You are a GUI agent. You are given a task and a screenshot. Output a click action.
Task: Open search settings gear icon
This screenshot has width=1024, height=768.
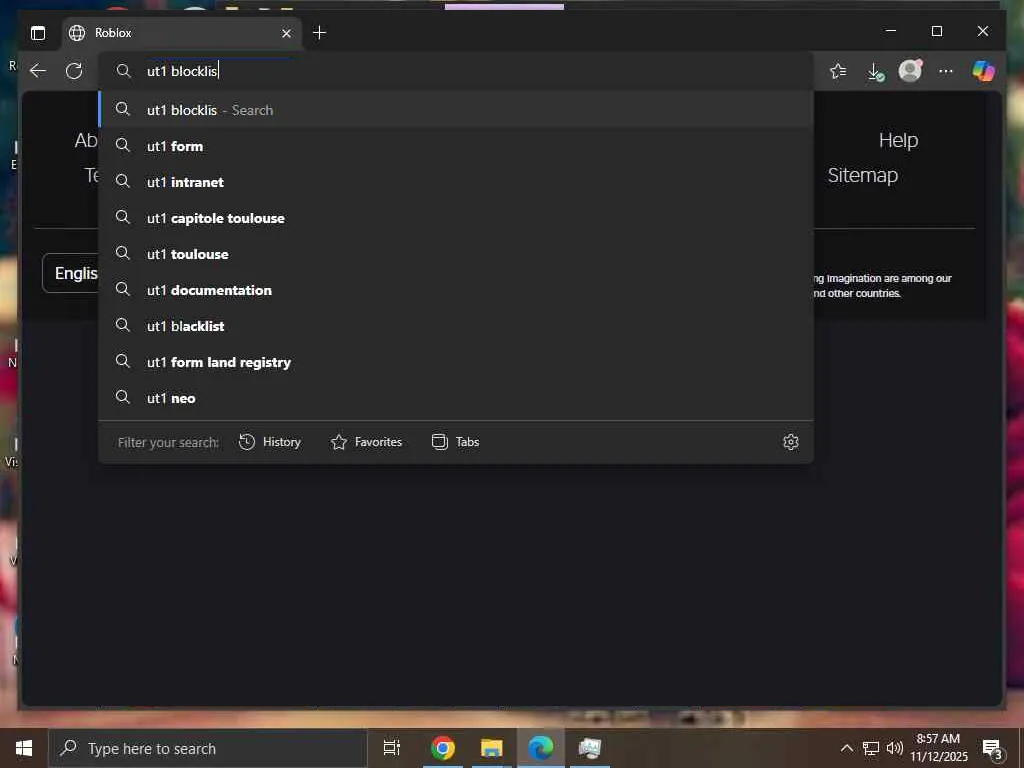click(790, 442)
